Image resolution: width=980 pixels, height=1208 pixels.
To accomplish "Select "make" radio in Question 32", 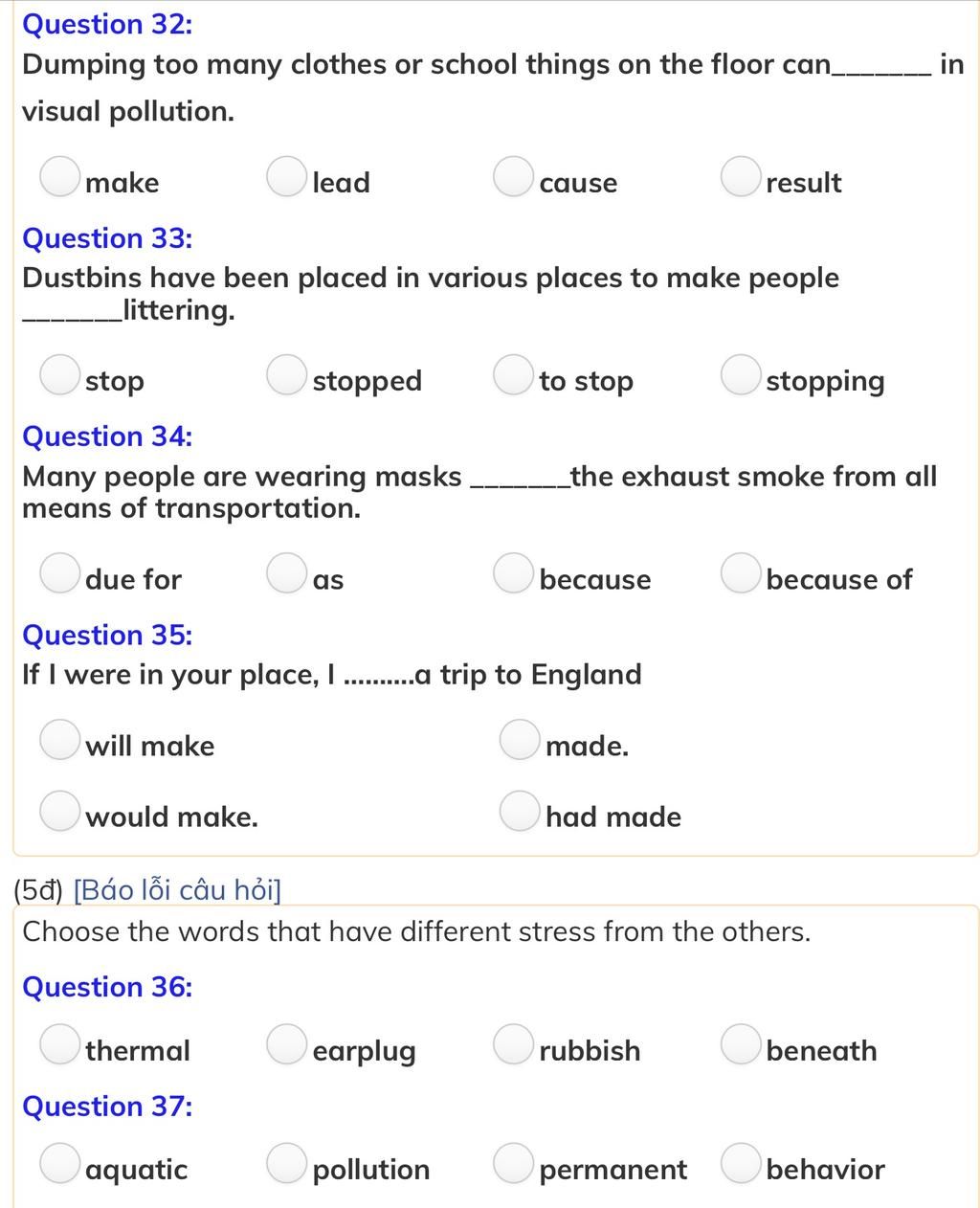I will point(59,177).
